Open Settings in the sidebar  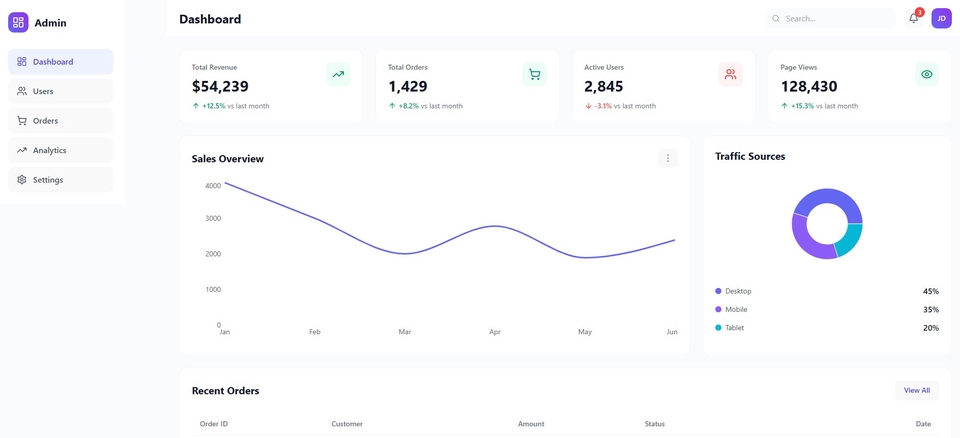pyautogui.click(x=61, y=179)
